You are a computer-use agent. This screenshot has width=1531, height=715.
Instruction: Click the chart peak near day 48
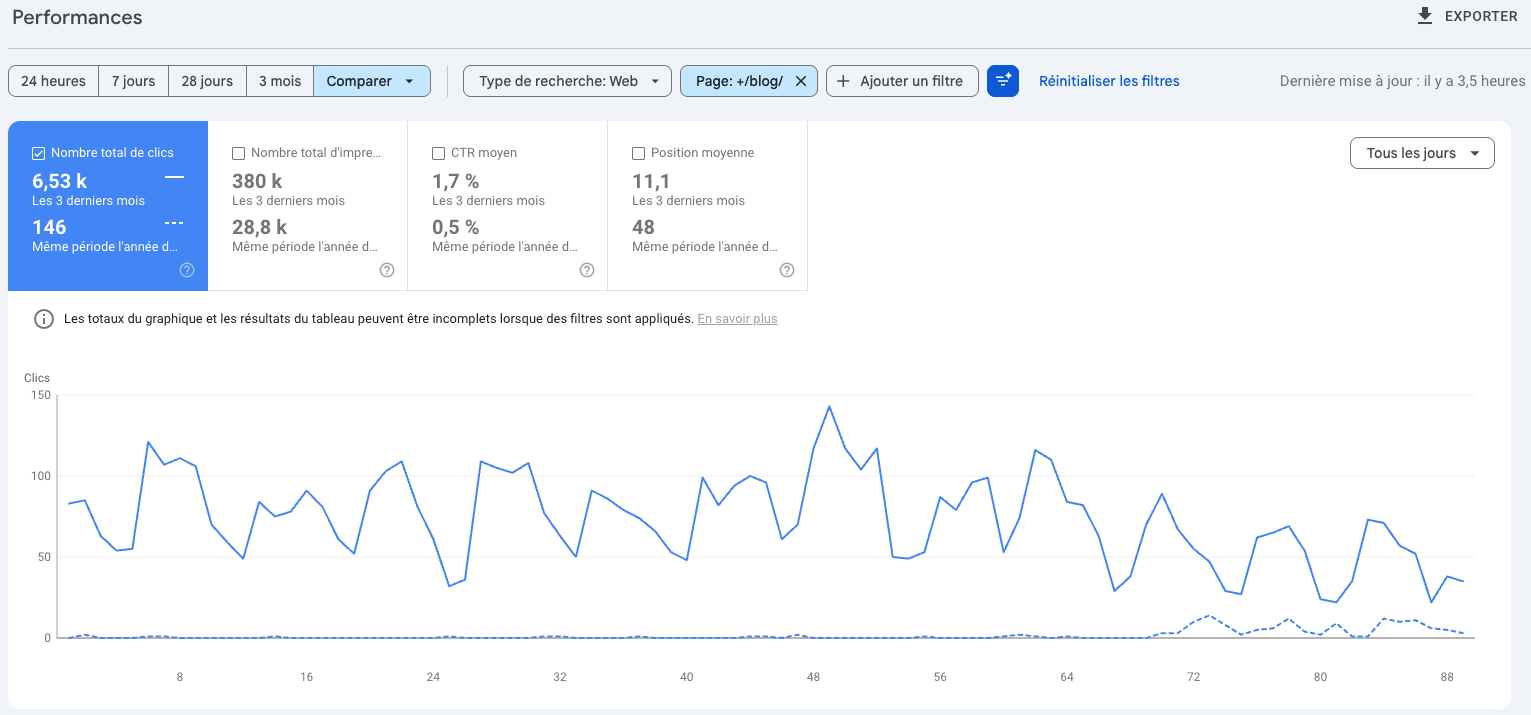829,406
